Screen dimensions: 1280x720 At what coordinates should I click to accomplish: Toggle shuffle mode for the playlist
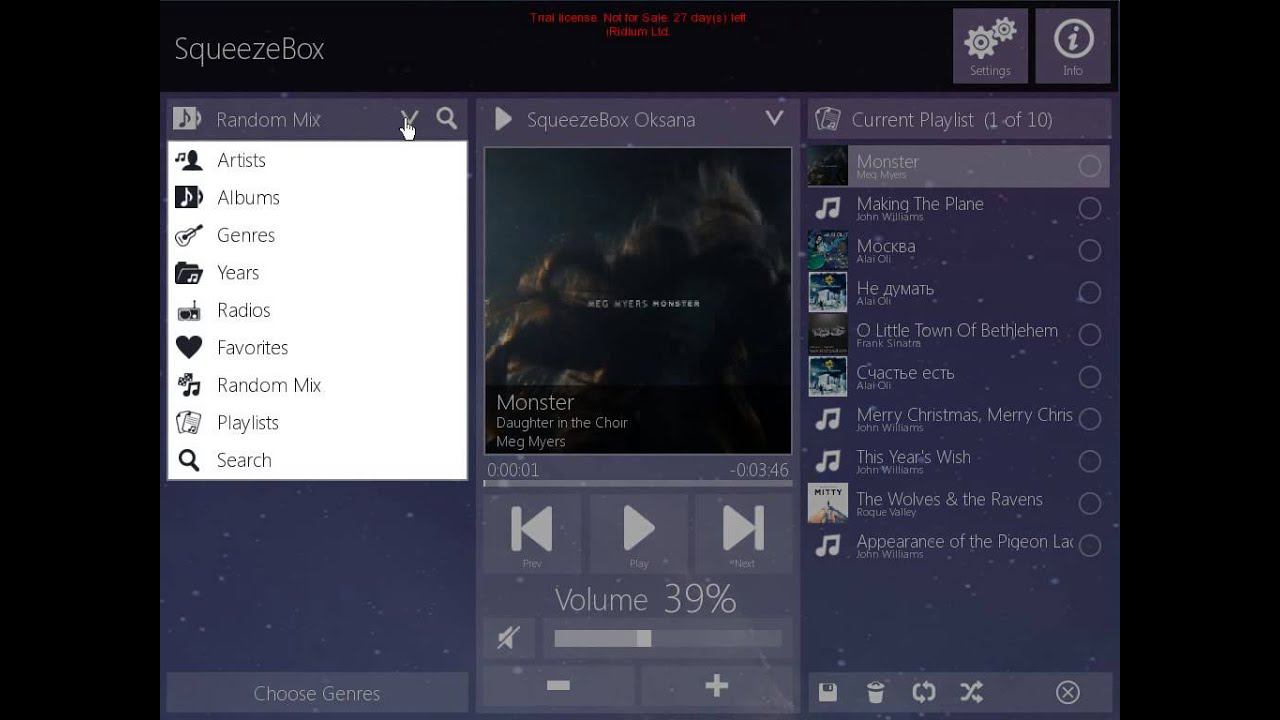click(972, 692)
